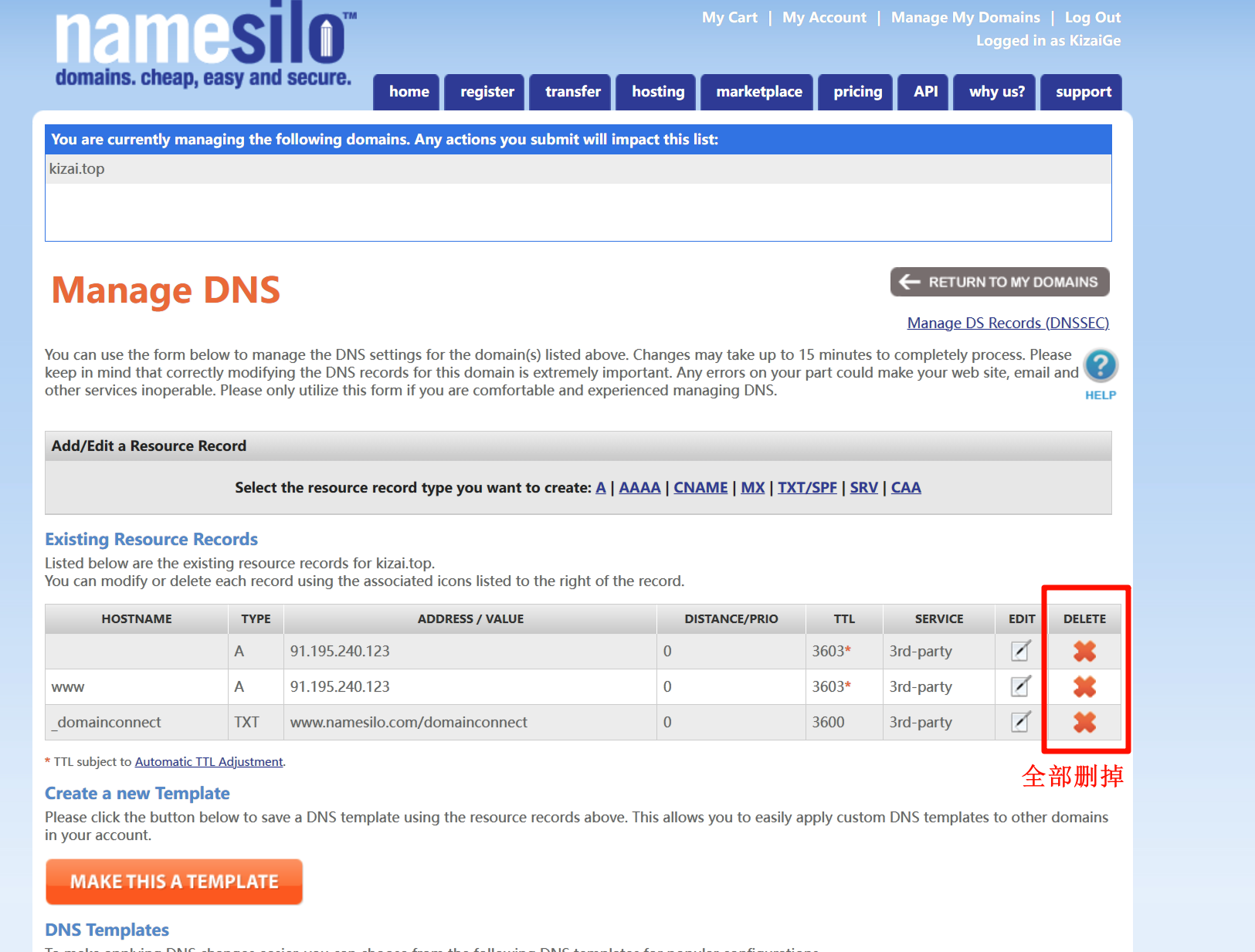Click Make This A Template button

(x=174, y=882)
